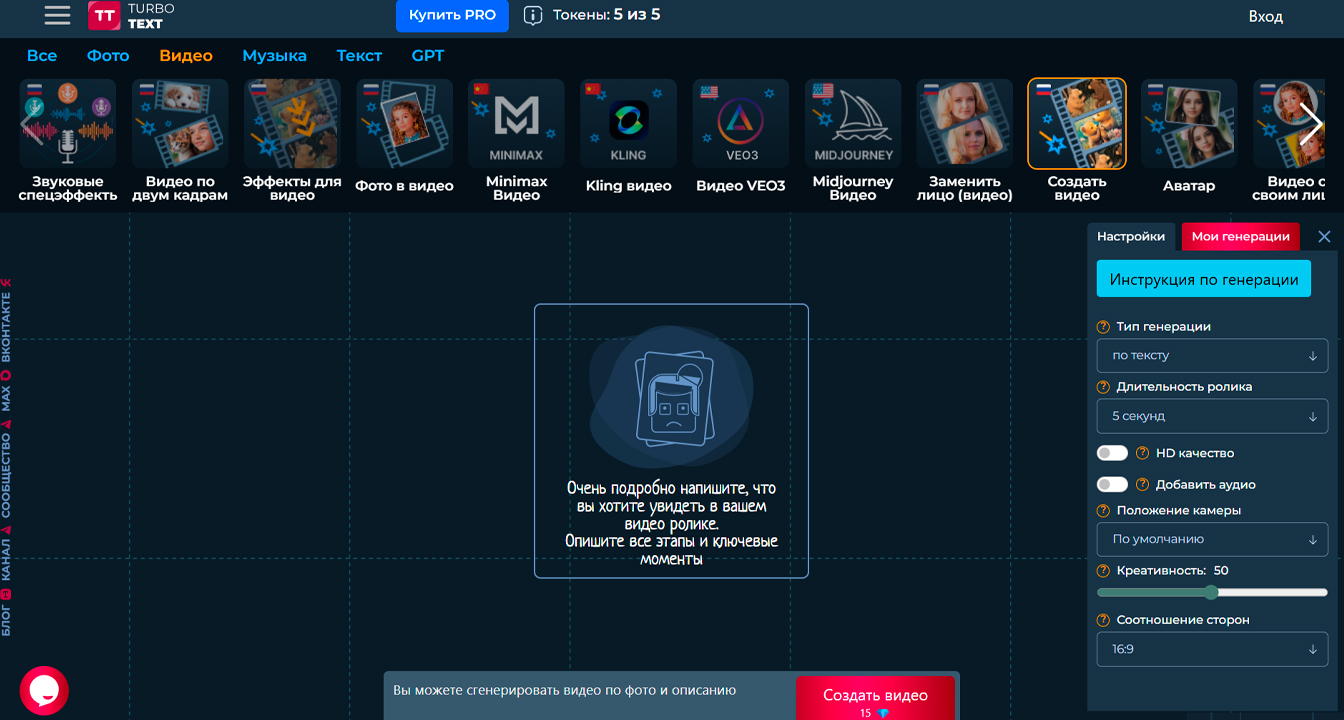Enable the HD quality toggle
The width and height of the screenshot is (1344, 720).
click(x=1112, y=453)
